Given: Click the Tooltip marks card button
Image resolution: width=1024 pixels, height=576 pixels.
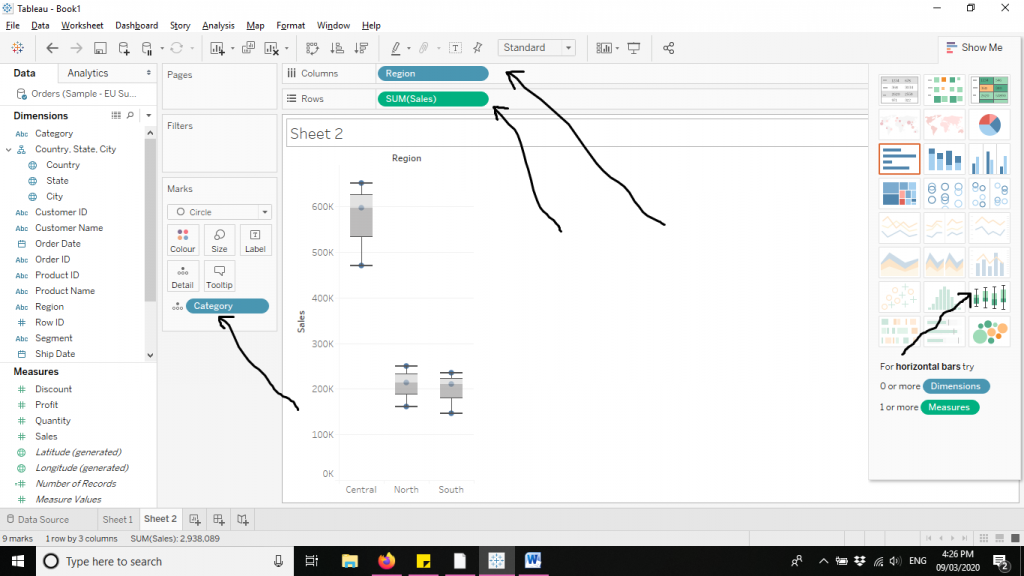Looking at the screenshot, I should 219,276.
